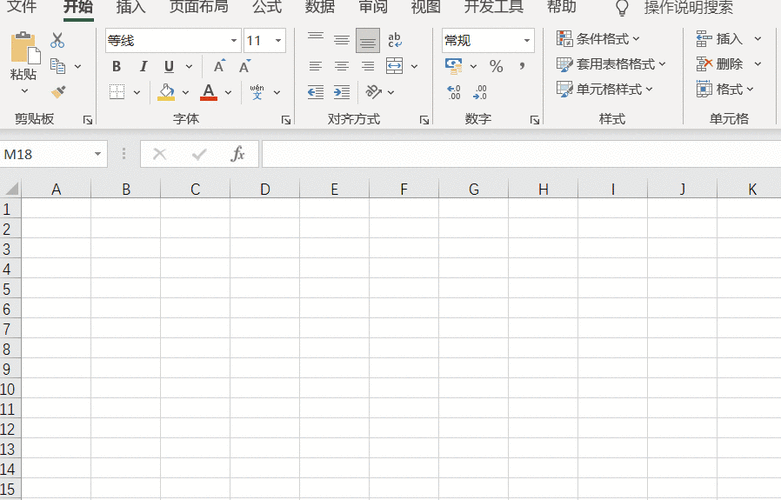Click the formula bar Cancel X
The height and width of the screenshot is (500, 781).
(159, 154)
